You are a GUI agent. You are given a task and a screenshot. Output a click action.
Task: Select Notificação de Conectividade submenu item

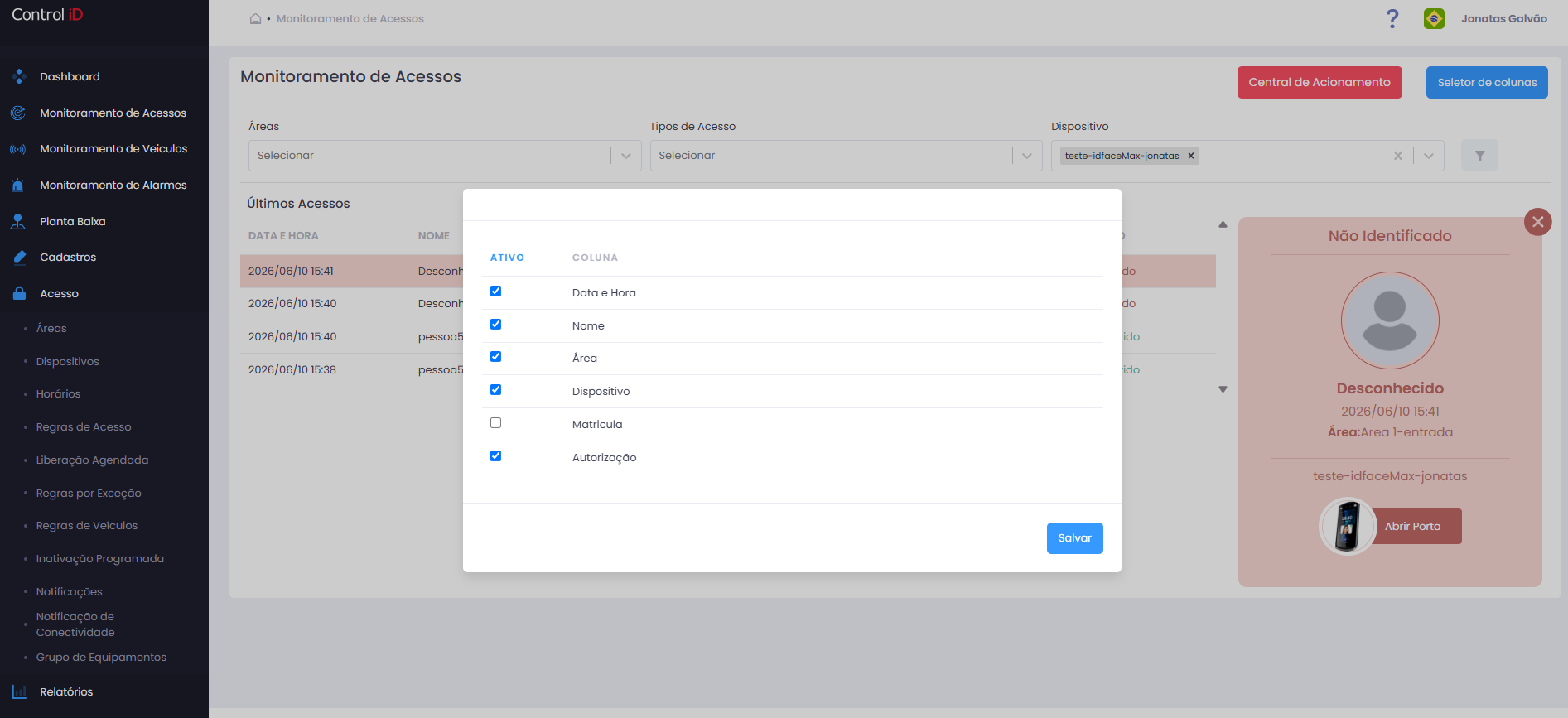point(75,624)
